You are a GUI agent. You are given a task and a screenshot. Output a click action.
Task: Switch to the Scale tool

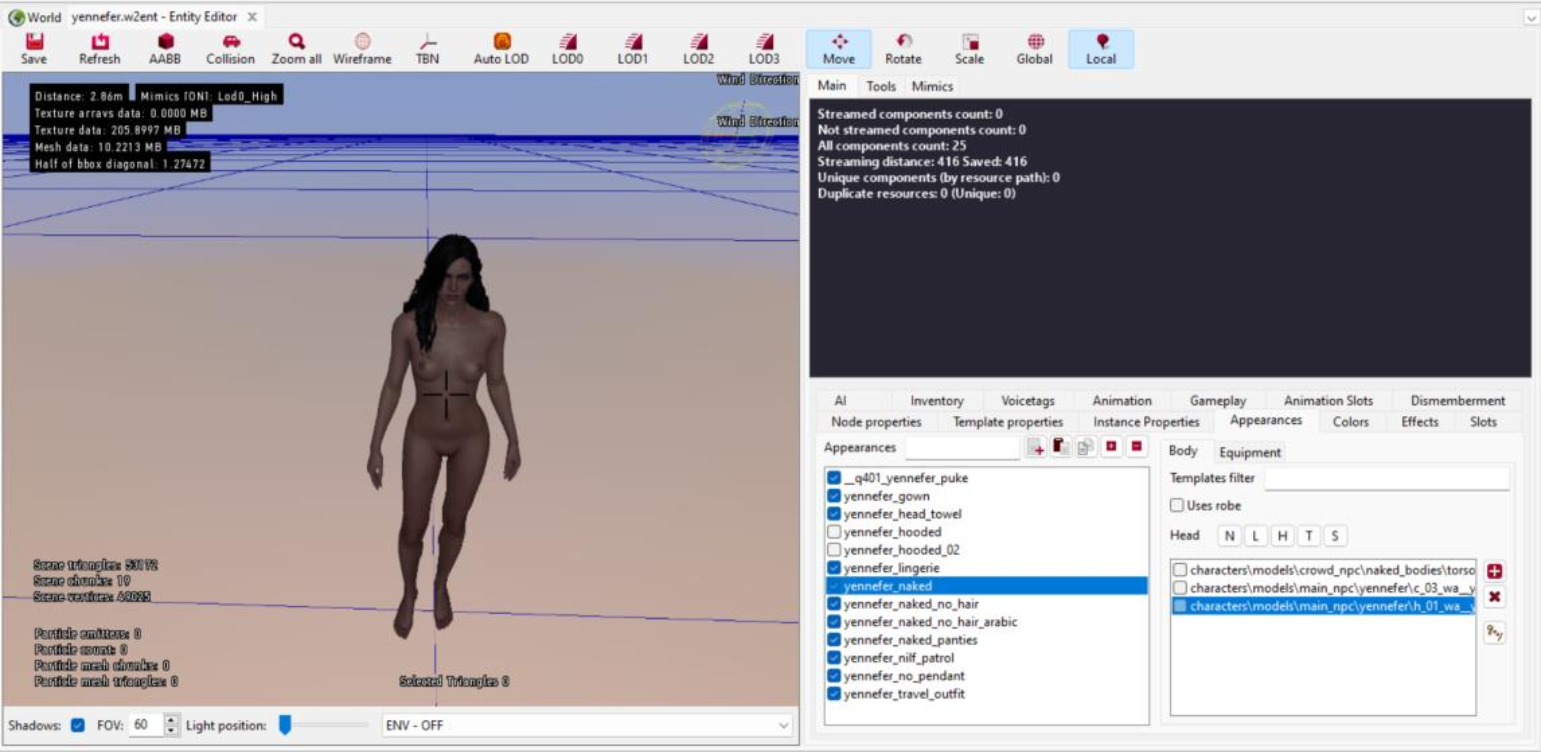(x=967, y=48)
